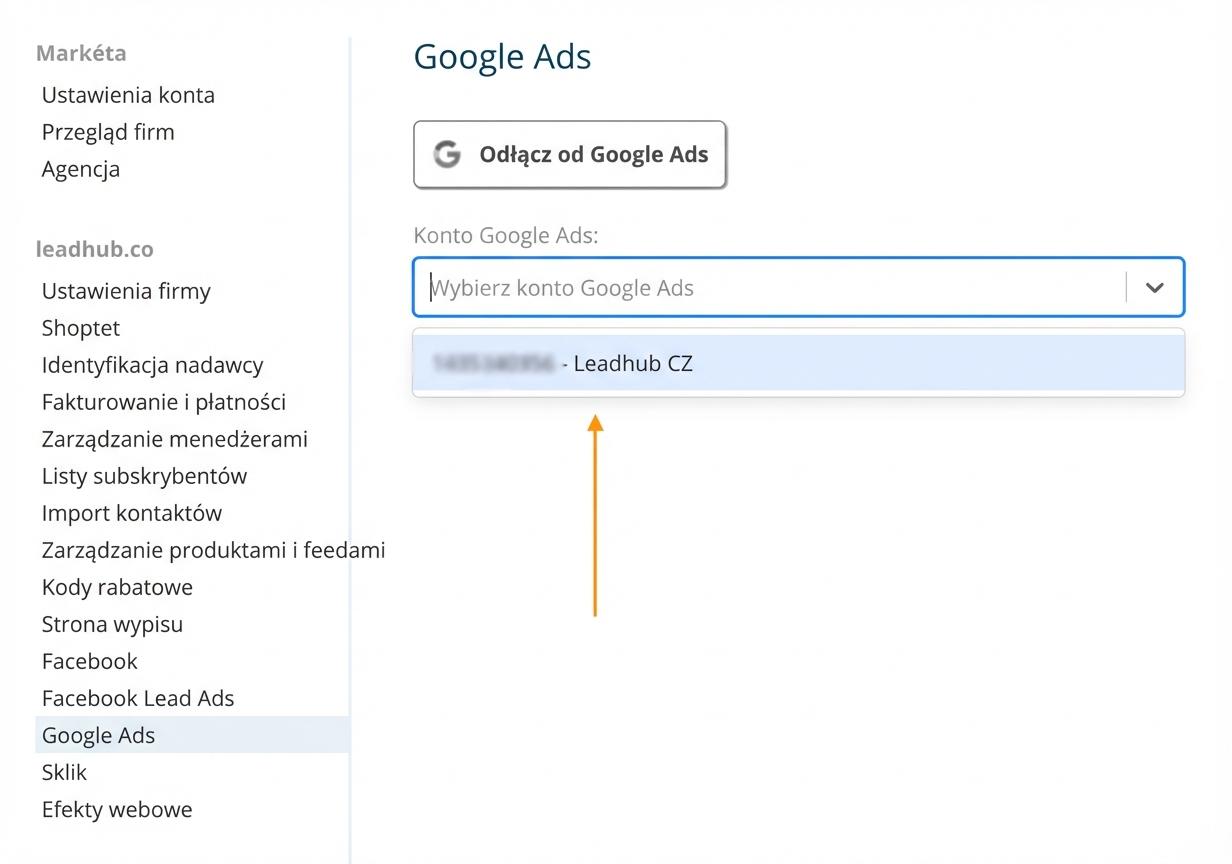Open Import kontaktów page

[x=132, y=513]
